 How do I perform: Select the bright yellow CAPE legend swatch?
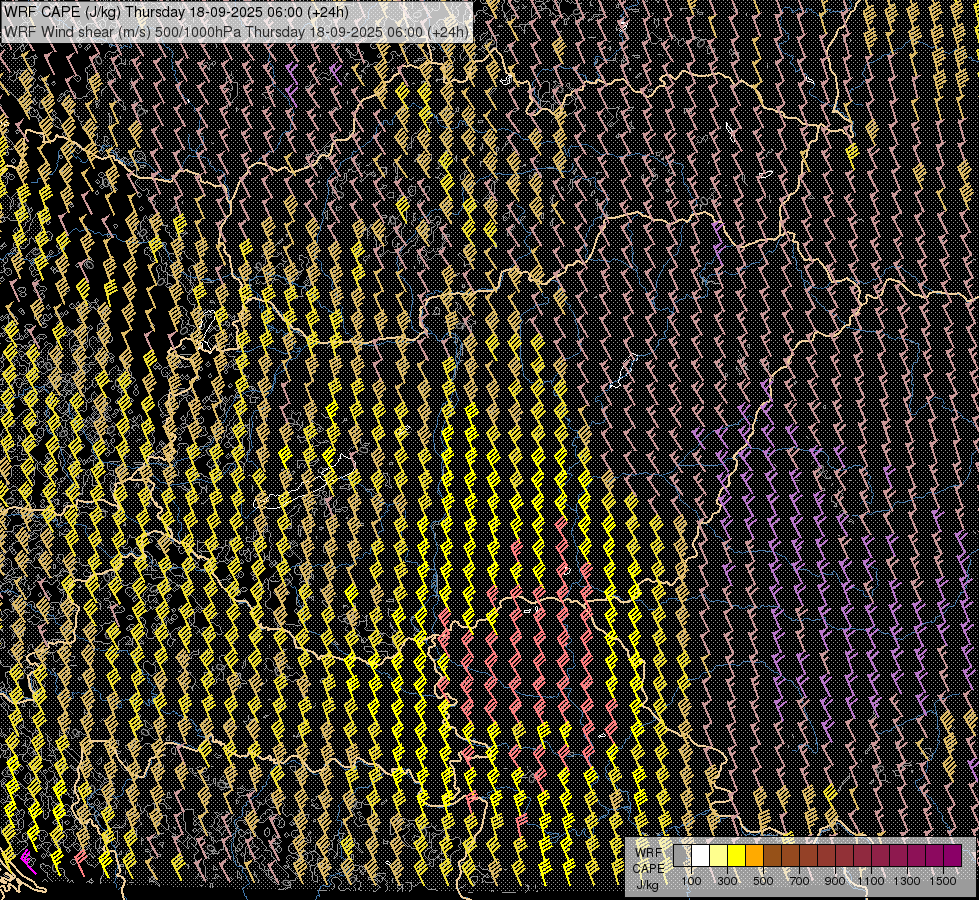point(736,855)
